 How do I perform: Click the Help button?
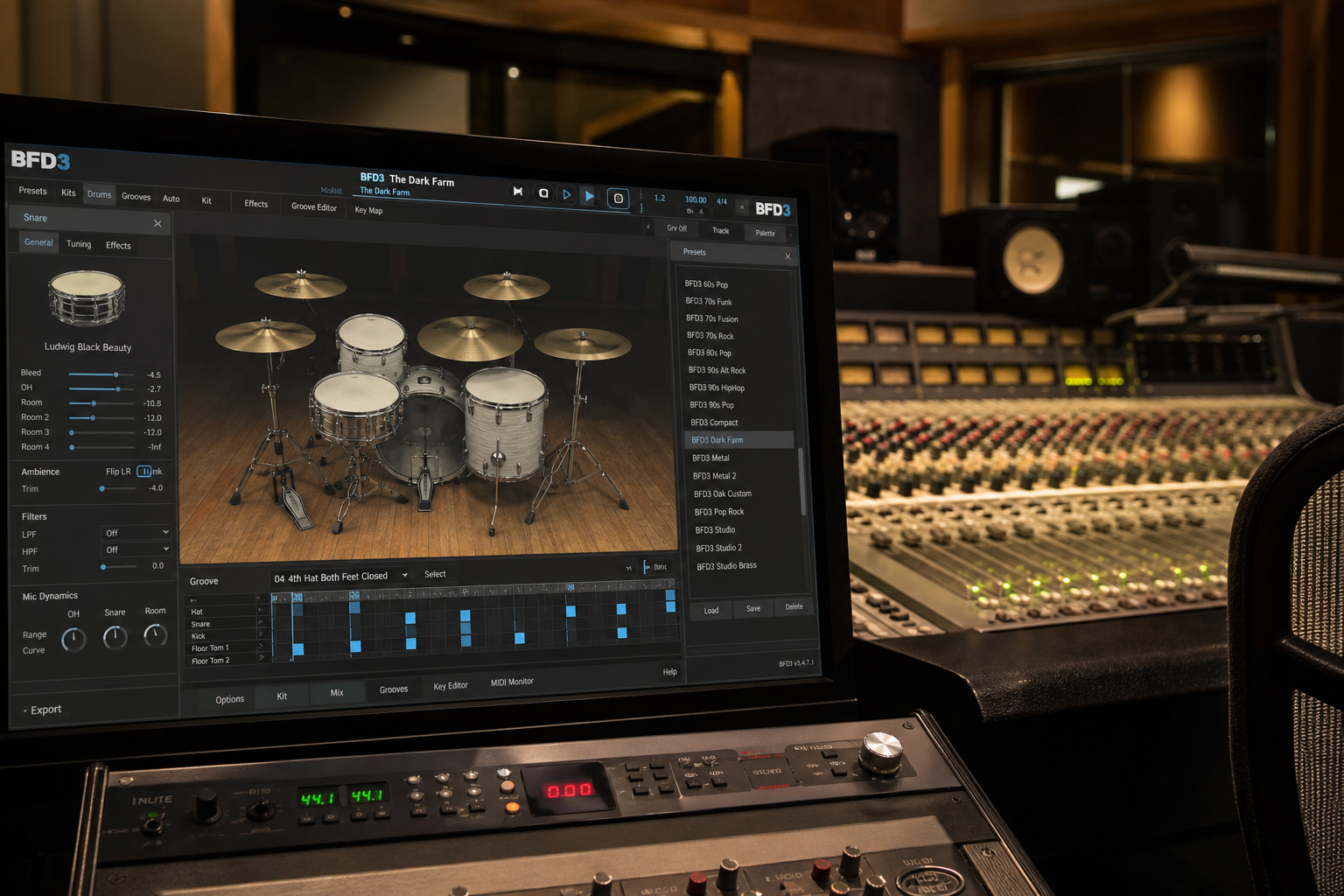[669, 672]
